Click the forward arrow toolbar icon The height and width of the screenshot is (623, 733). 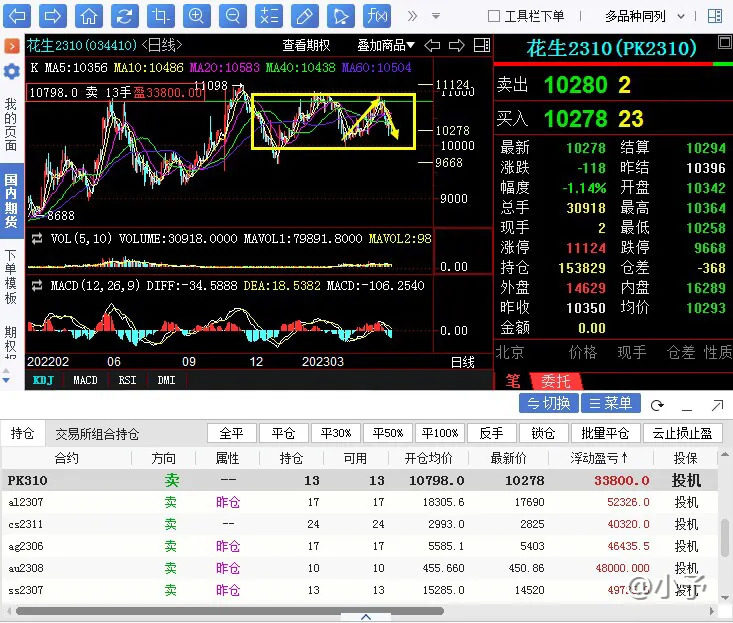(x=52, y=16)
